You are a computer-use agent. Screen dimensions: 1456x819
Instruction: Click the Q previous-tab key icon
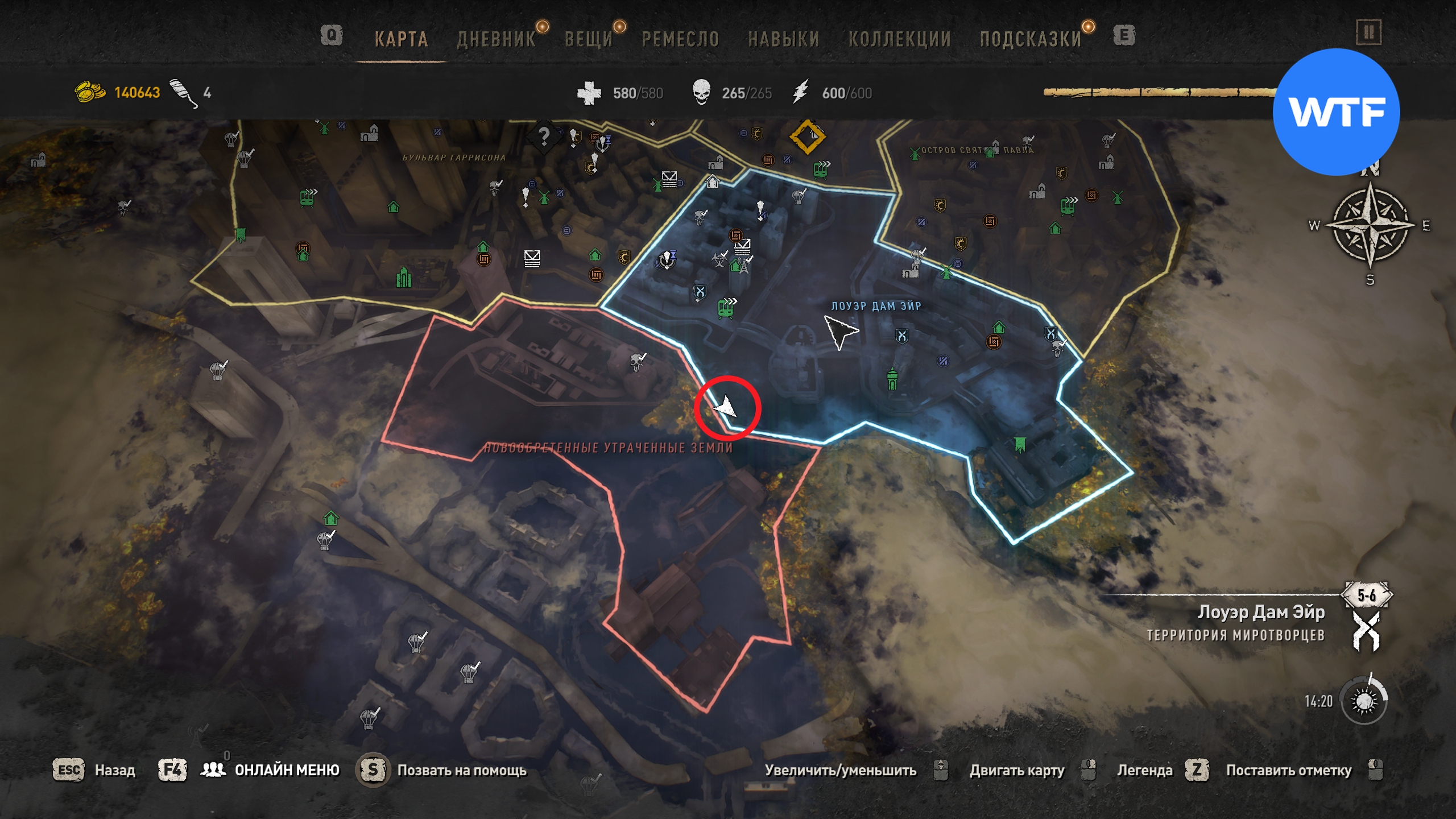[x=331, y=35]
